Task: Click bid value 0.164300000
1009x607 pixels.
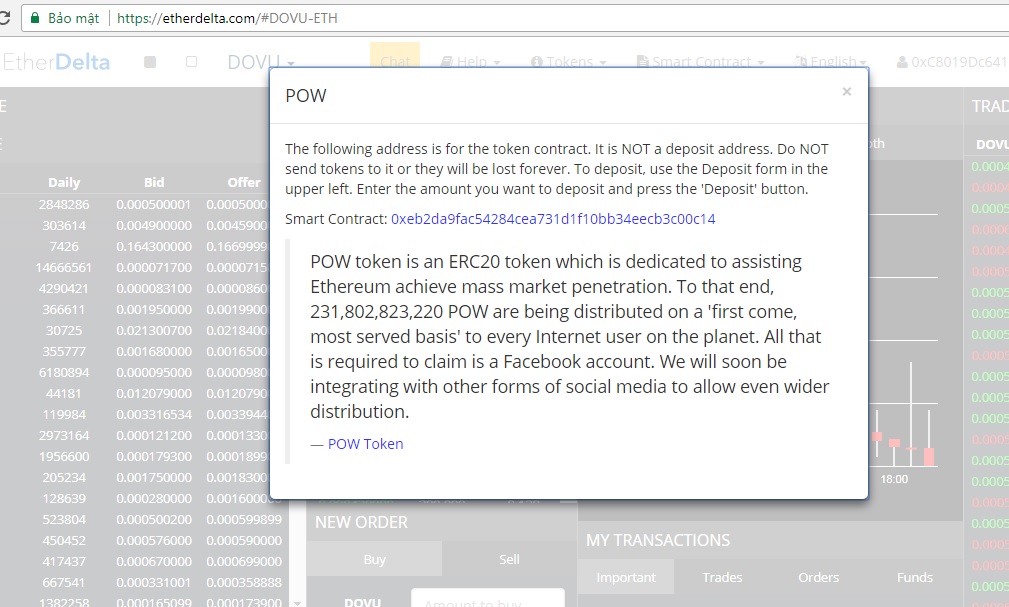Action: tap(154, 247)
